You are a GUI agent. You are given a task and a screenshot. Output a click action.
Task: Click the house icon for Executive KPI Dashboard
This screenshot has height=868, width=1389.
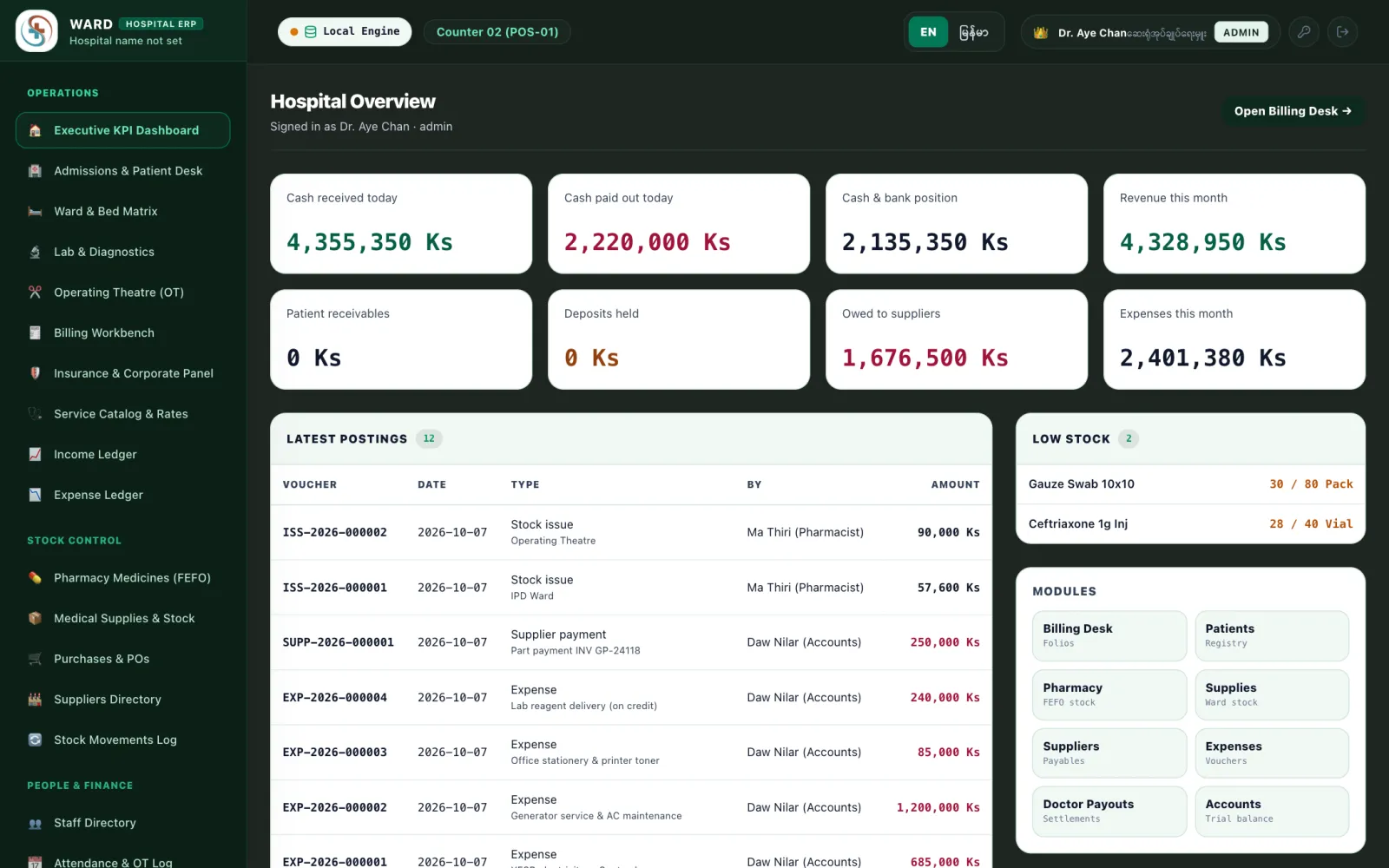[35, 130]
